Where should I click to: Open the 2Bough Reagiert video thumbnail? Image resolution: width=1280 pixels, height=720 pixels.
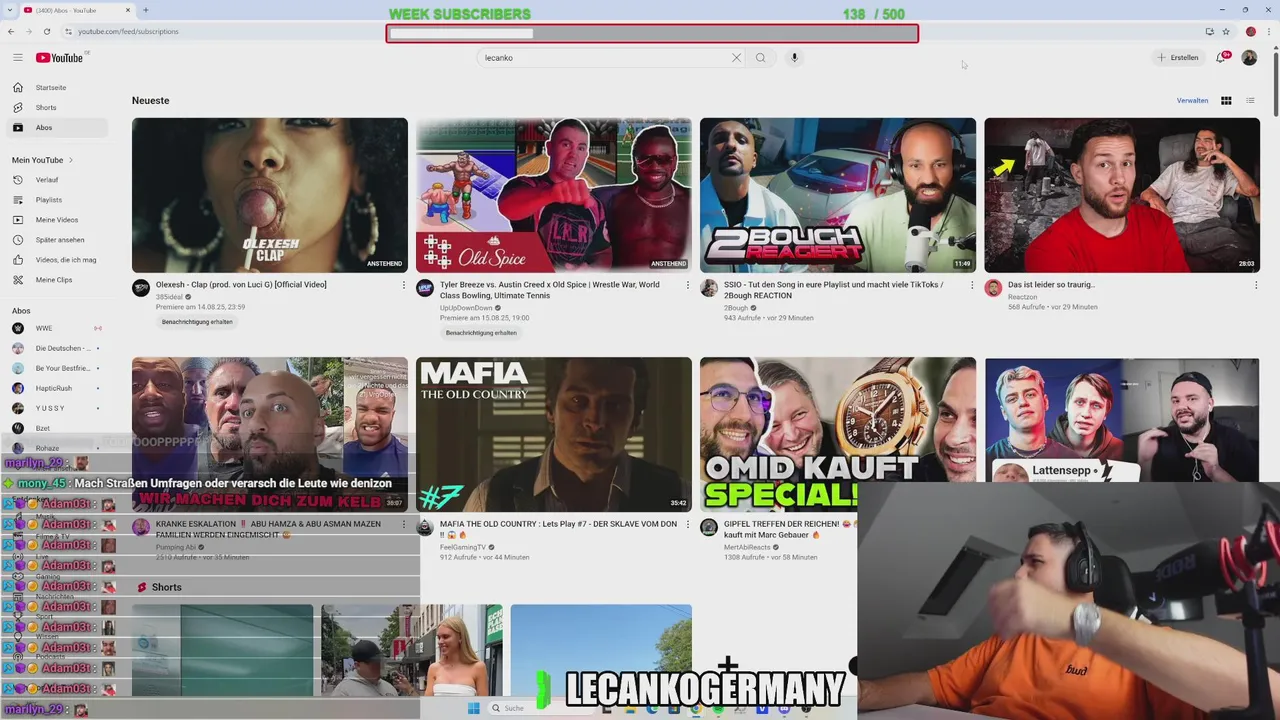point(838,195)
